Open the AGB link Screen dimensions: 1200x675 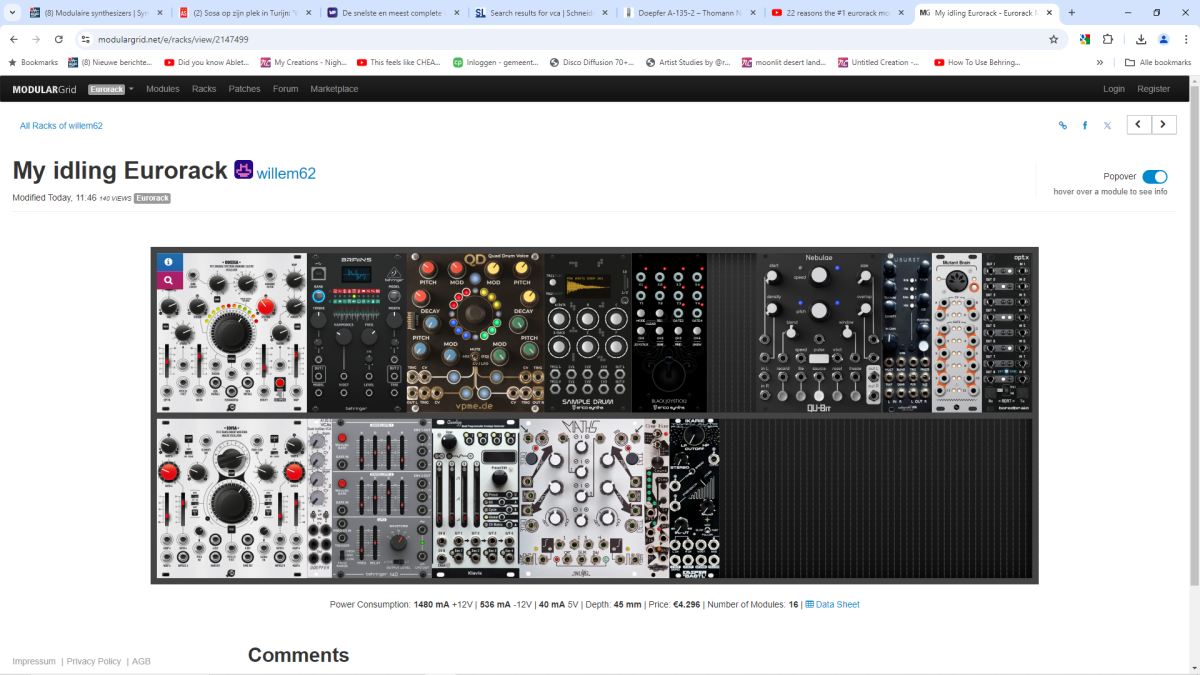142,661
